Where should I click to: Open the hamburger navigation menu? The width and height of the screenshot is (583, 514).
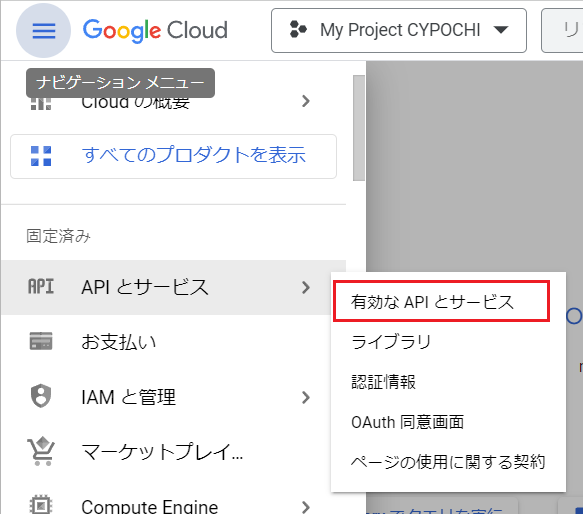tap(44, 30)
